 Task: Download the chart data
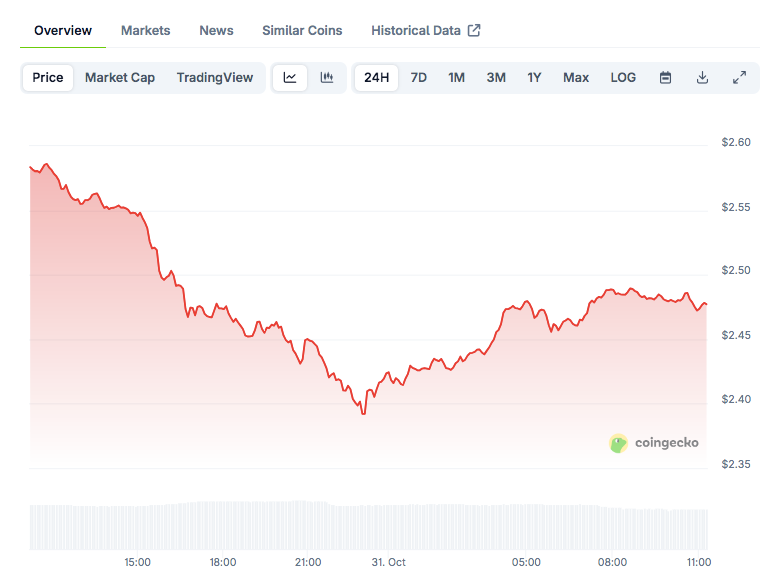(702, 78)
